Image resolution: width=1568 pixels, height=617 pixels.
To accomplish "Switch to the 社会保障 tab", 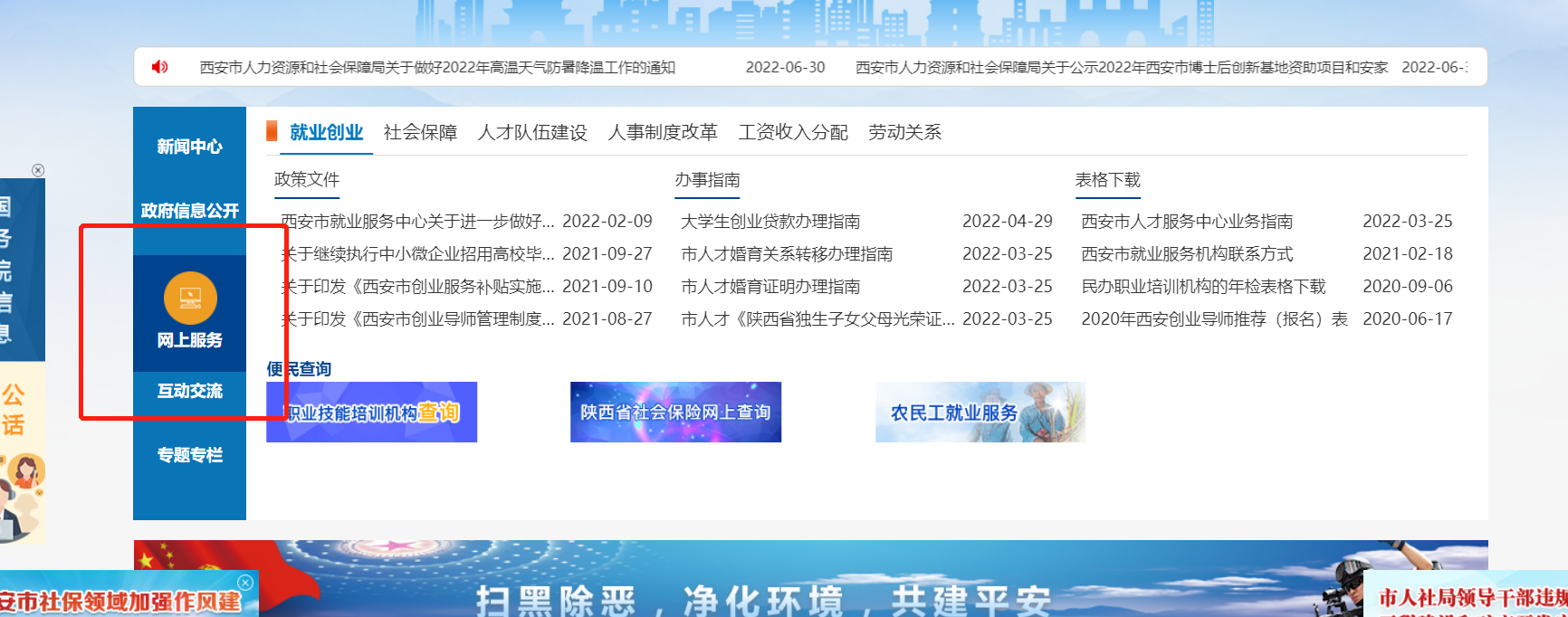I will point(420,133).
